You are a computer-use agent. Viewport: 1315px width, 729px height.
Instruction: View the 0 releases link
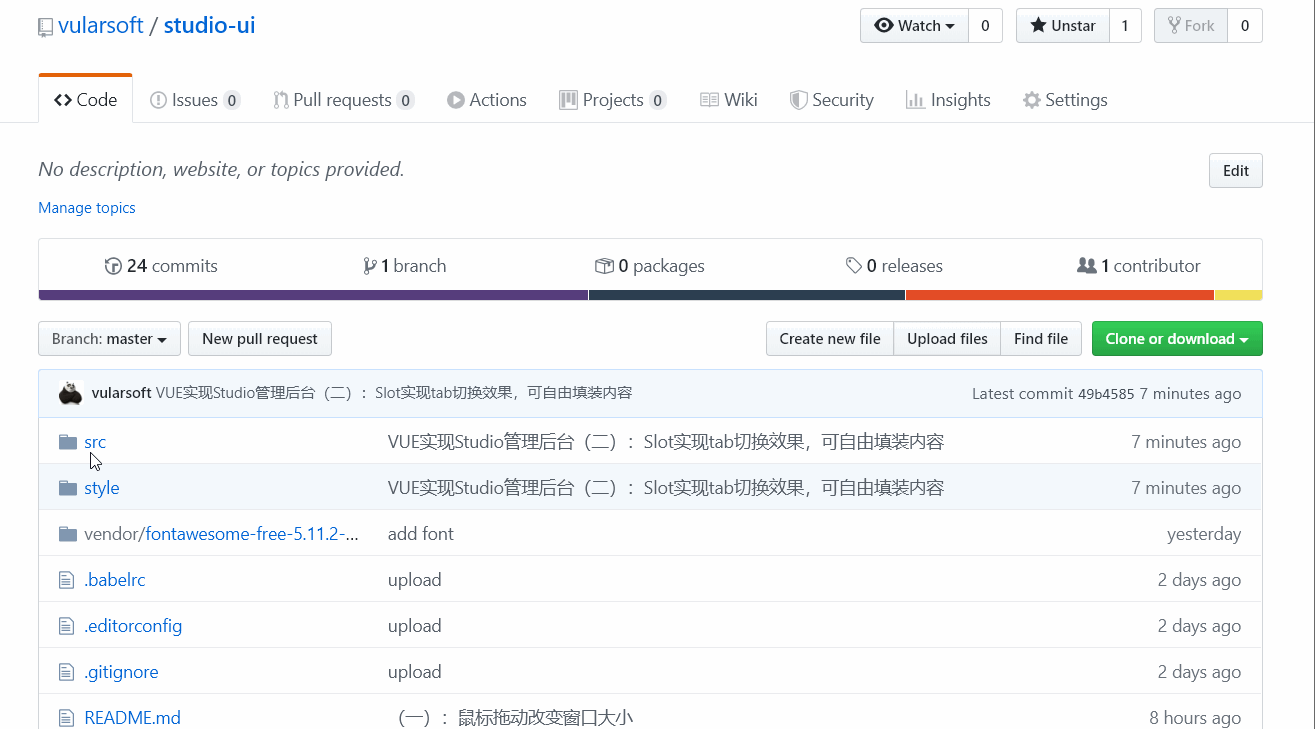point(894,266)
